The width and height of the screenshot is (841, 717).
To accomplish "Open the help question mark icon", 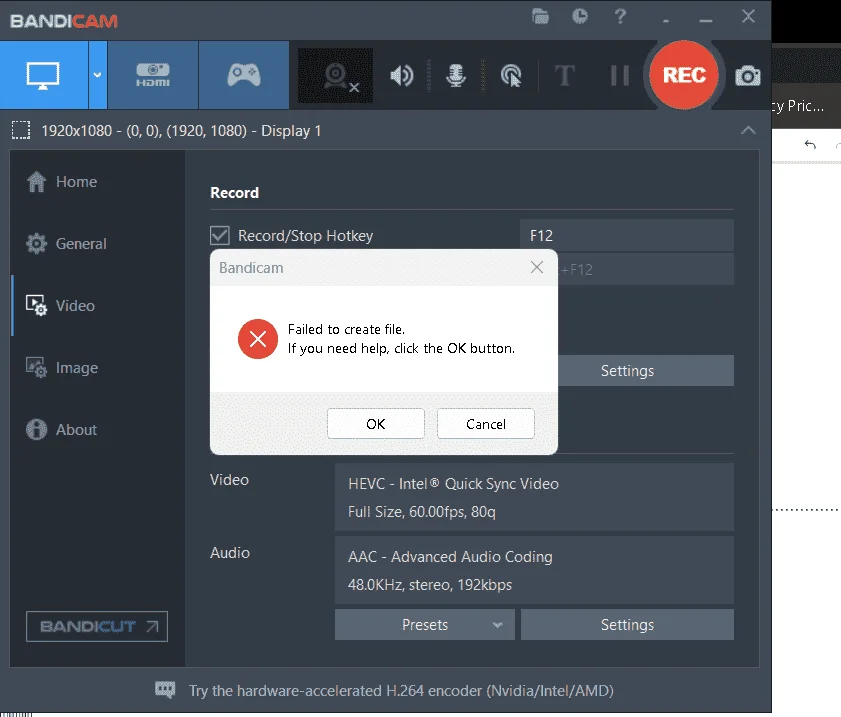I will [x=620, y=17].
